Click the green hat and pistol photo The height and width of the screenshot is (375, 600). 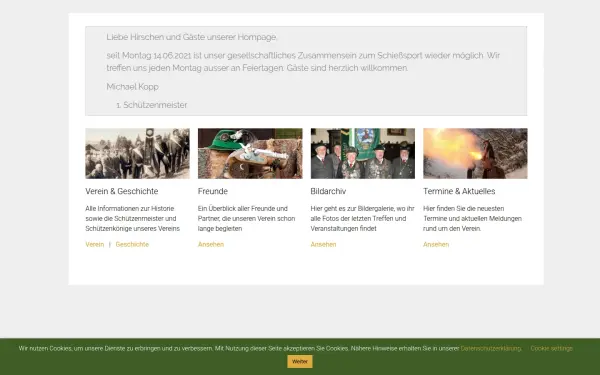[x=250, y=153]
